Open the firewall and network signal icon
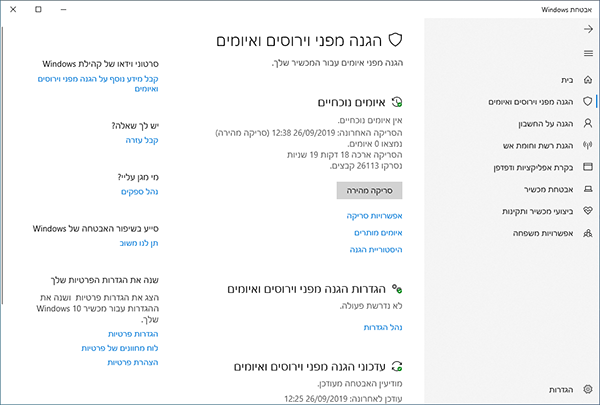 click(x=588, y=145)
